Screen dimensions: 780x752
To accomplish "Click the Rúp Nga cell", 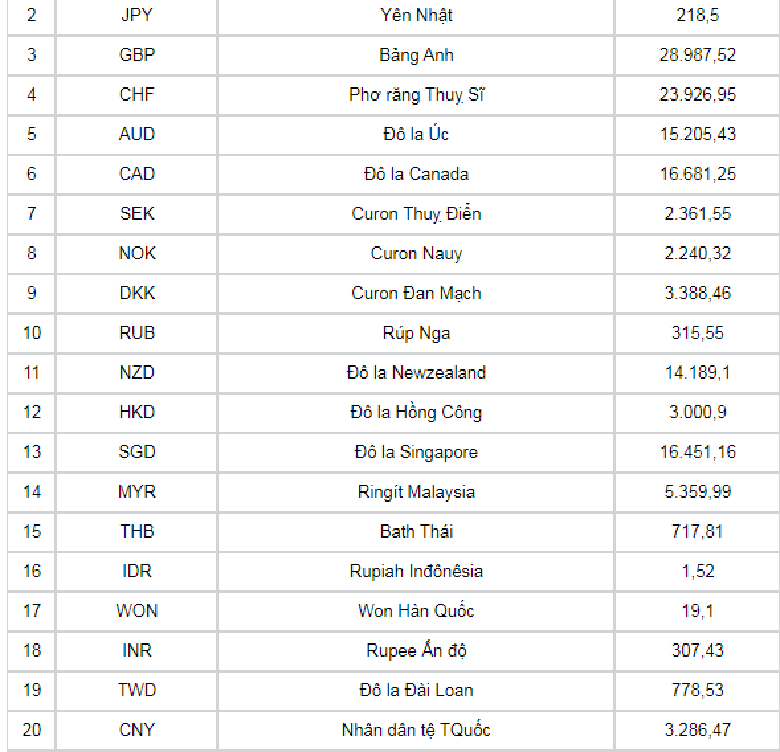I will (x=417, y=333).
